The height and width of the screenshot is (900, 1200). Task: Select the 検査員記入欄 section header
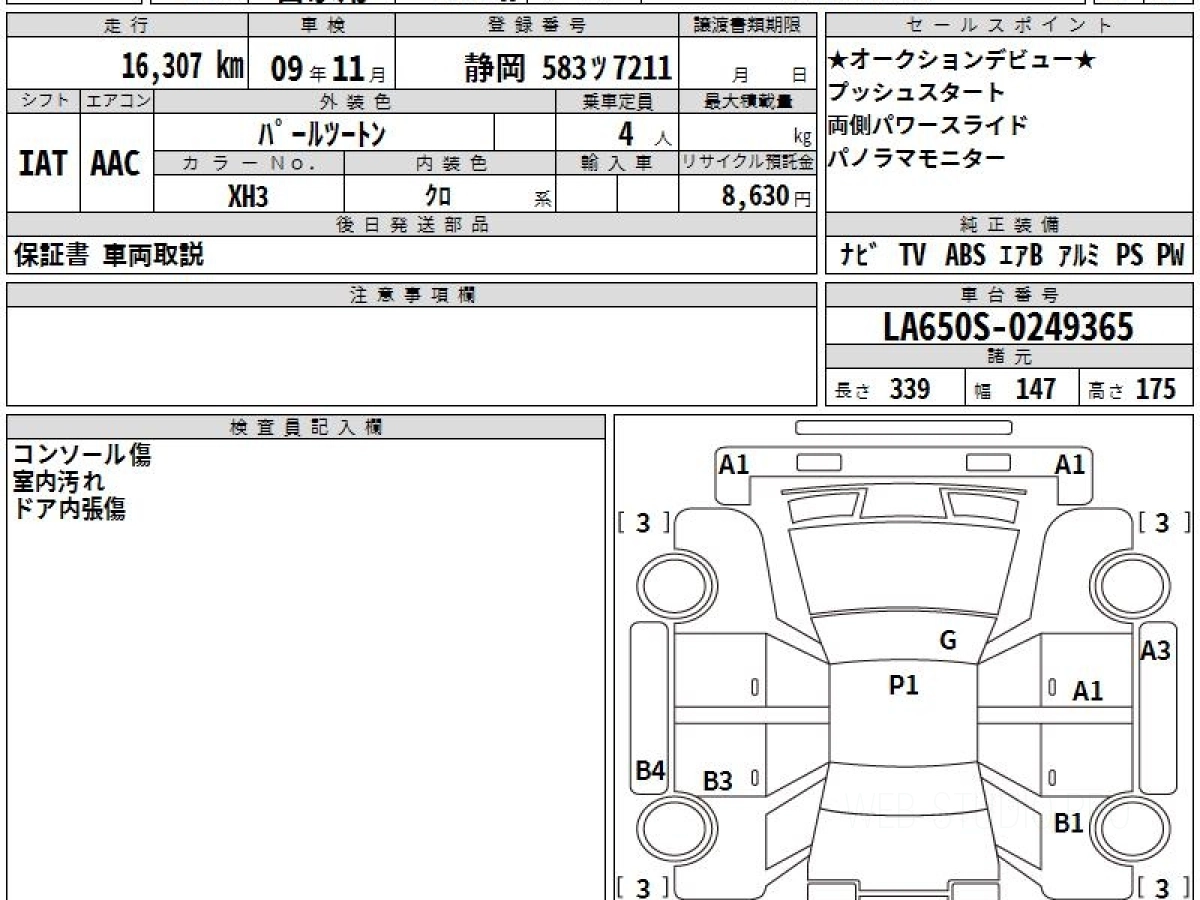(x=306, y=427)
